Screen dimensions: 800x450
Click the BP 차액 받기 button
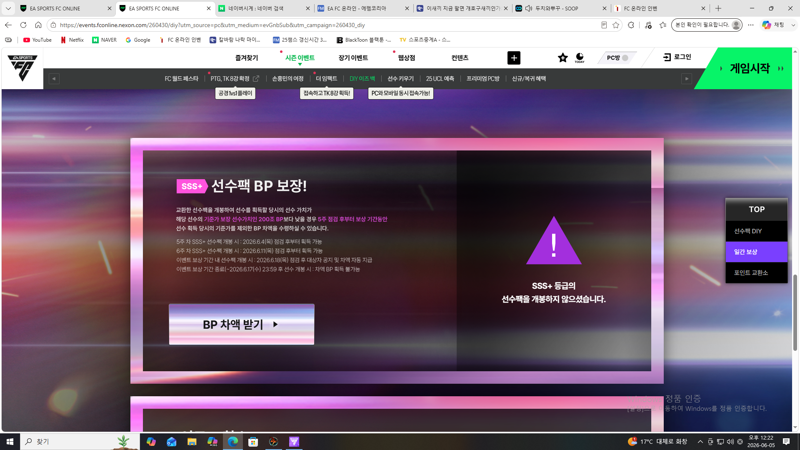click(x=241, y=324)
